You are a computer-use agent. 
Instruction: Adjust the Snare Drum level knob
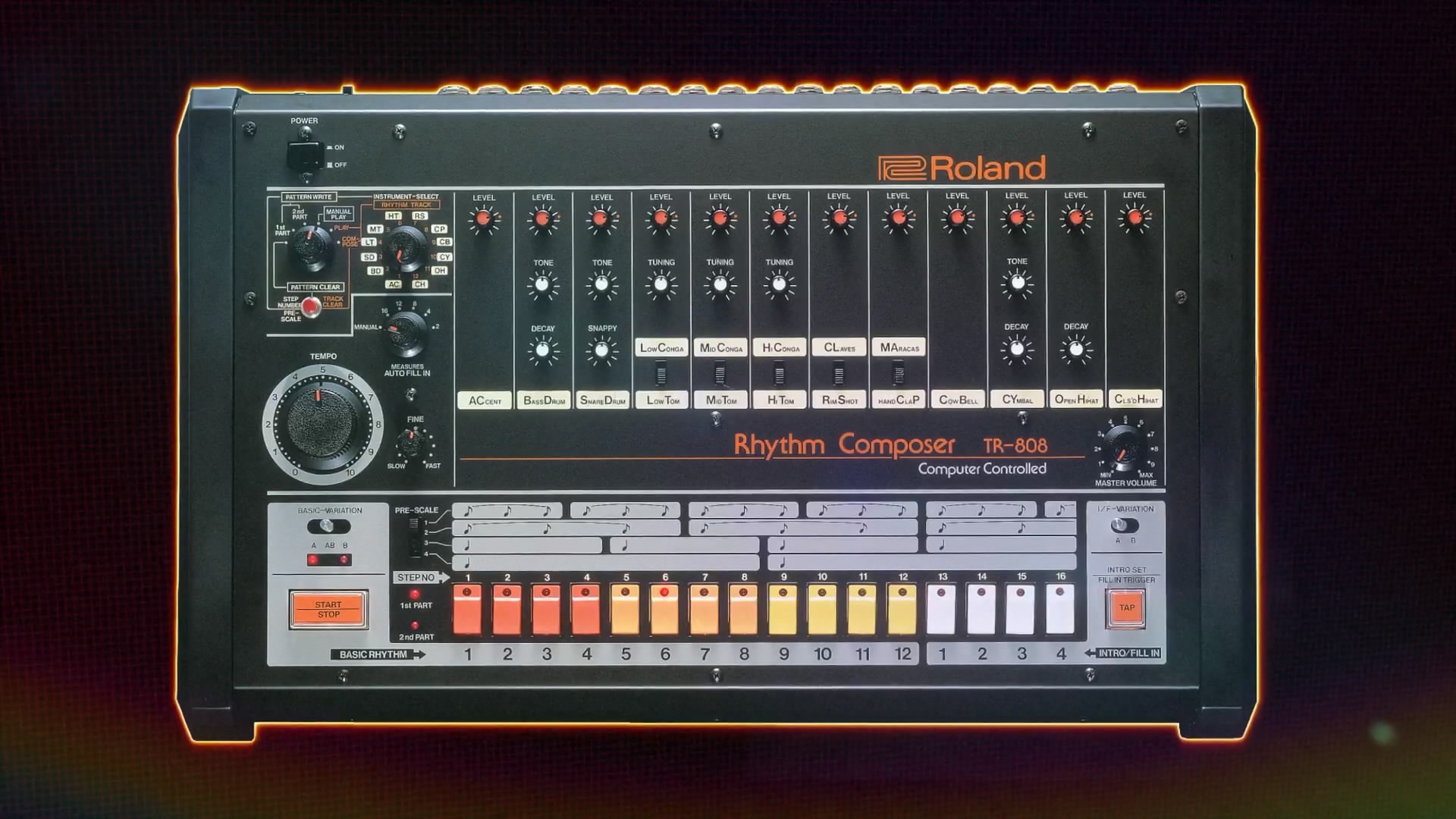coord(601,220)
